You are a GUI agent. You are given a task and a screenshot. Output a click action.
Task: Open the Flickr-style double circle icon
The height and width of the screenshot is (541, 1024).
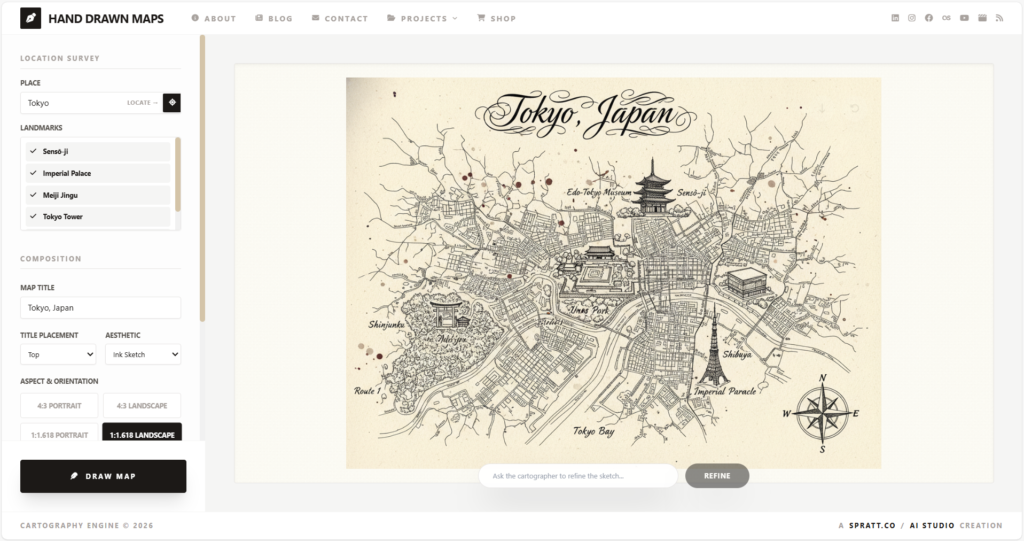point(946,18)
